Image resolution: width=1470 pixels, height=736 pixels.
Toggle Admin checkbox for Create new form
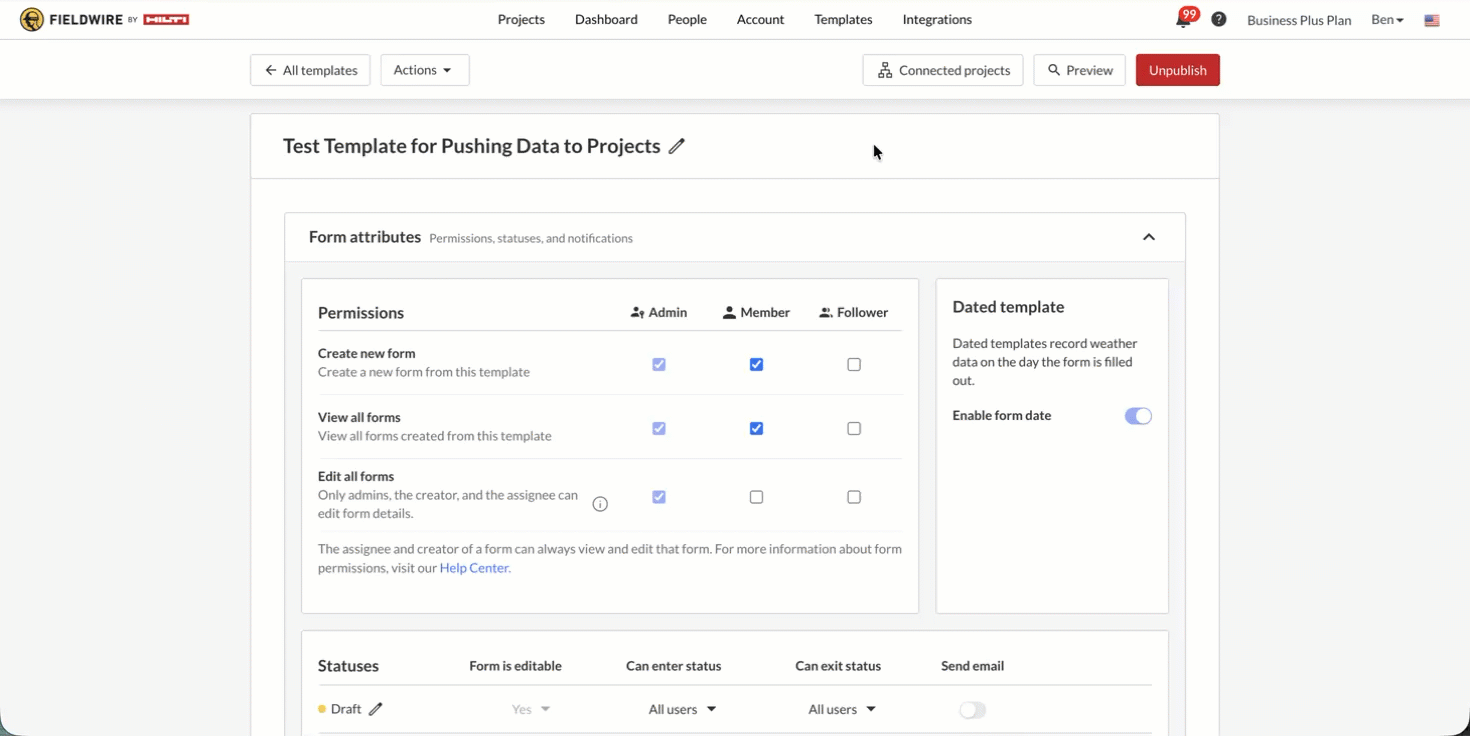pyautogui.click(x=659, y=365)
